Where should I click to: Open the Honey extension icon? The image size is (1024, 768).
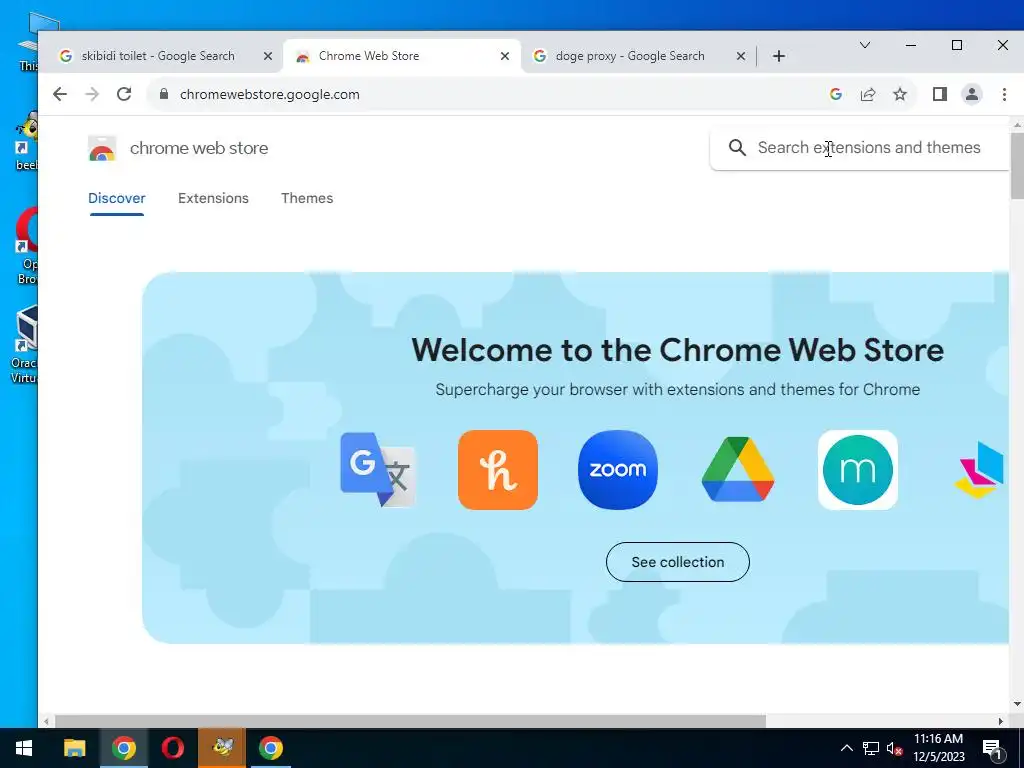point(498,470)
